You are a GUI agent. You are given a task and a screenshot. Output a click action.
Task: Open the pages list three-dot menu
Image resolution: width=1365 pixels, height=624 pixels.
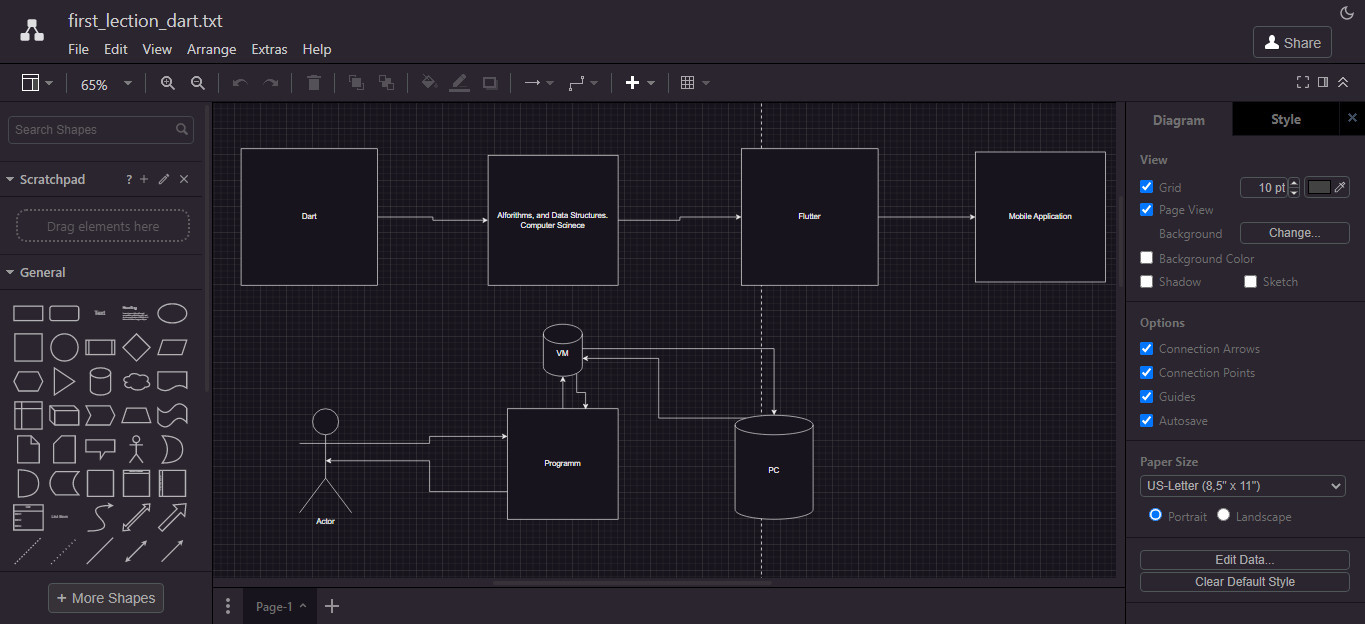[x=228, y=606]
